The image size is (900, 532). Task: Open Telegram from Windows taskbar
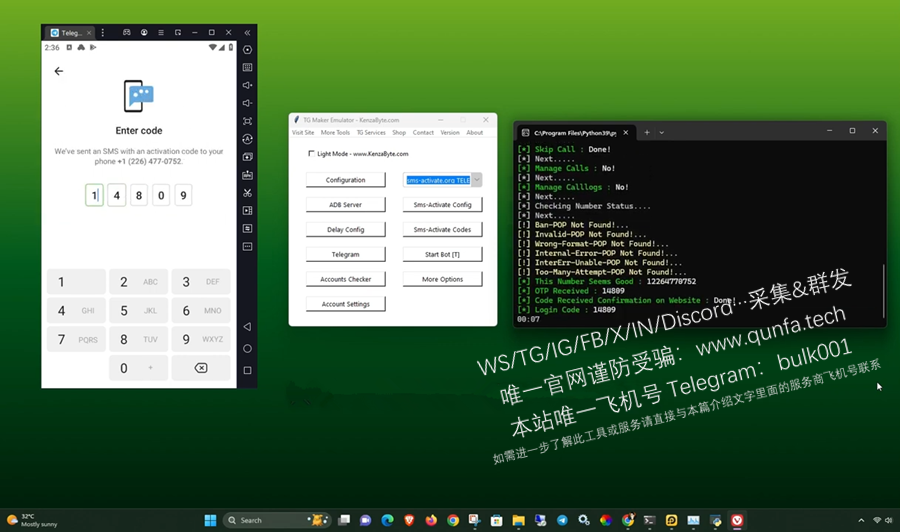pyautogui.click(x=562, y=520)
